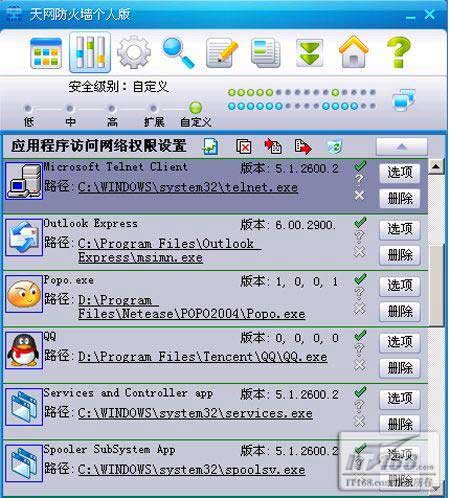Set security level to 中
The width and height of the screenshot is (450, 498).
(x=70, y=109)
